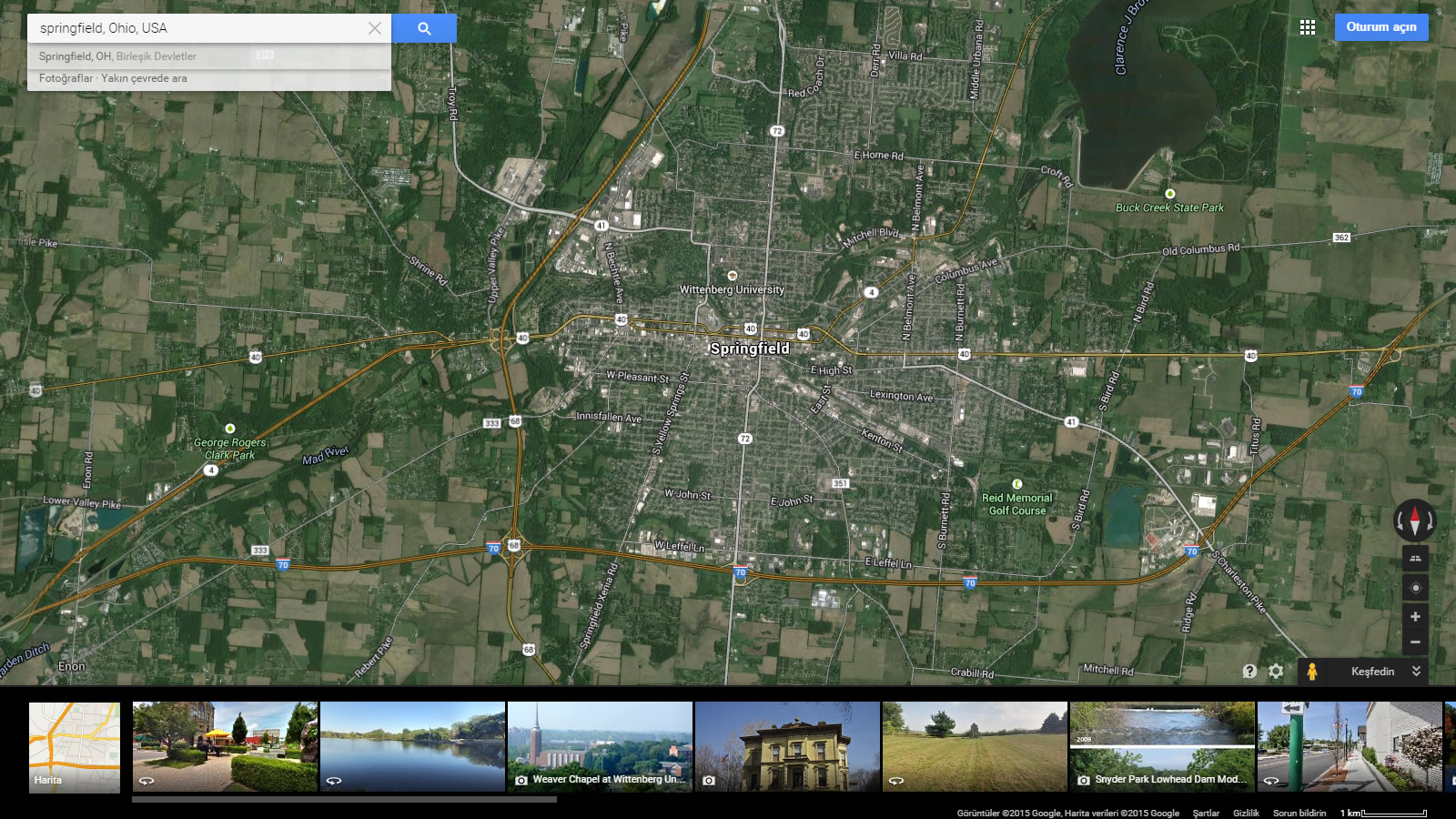Toggle the tilt view button
The height and width of the screenshot is (819, 1456).
point(1415,558)
